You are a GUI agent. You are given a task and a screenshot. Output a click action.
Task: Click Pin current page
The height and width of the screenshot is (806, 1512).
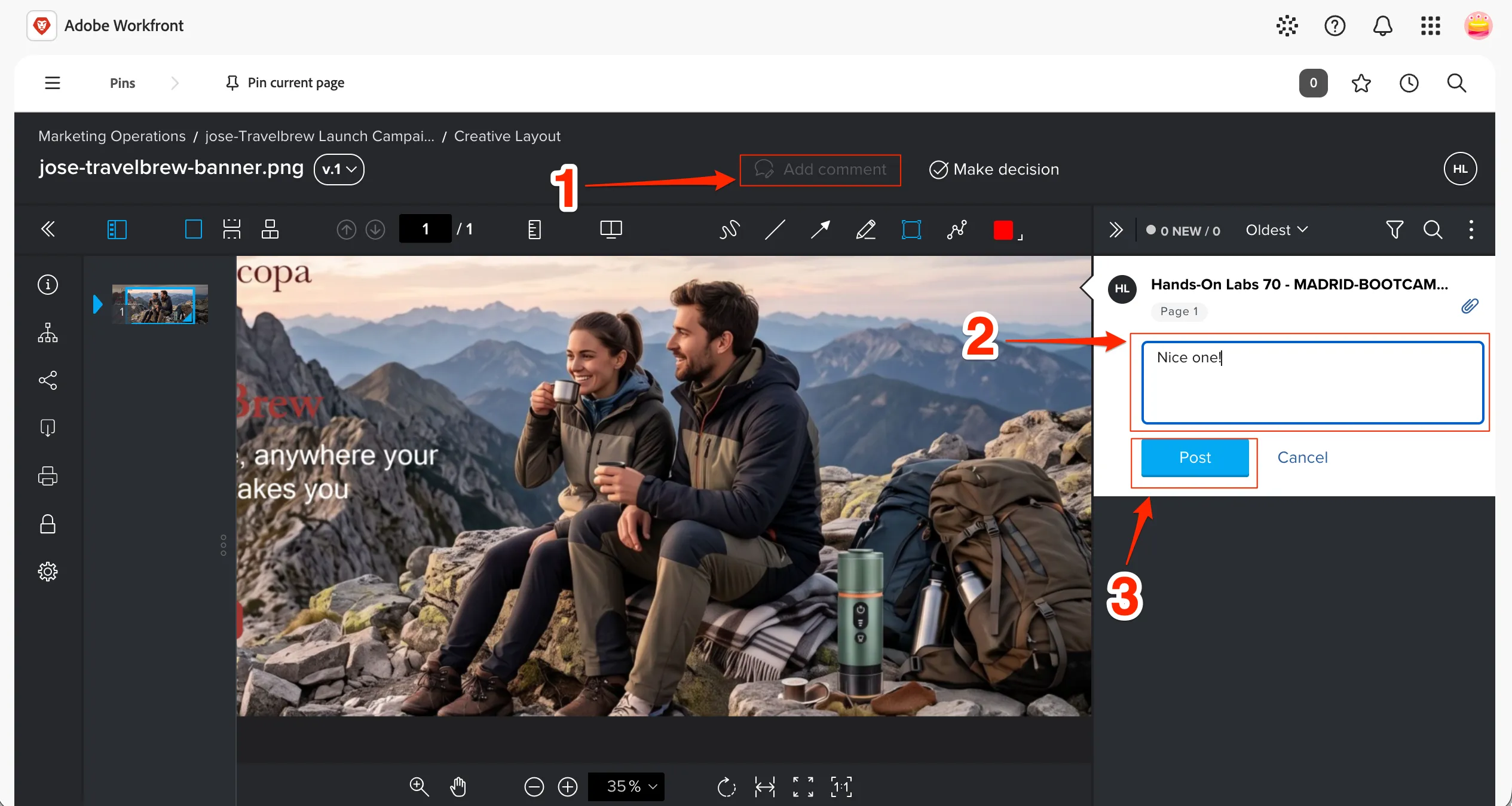pyautogui.click(x=285, y=83)
